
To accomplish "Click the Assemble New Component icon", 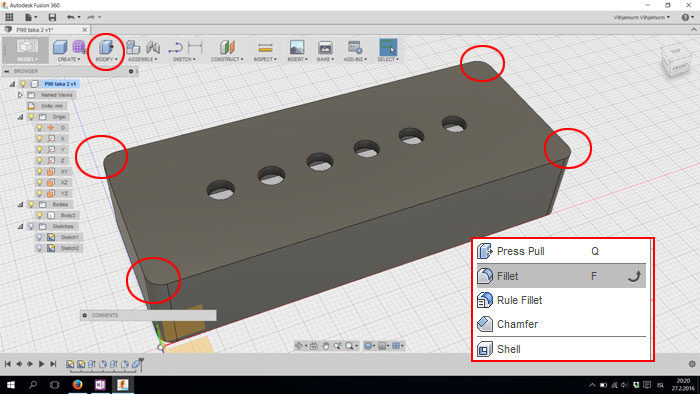I will point(133,47).
